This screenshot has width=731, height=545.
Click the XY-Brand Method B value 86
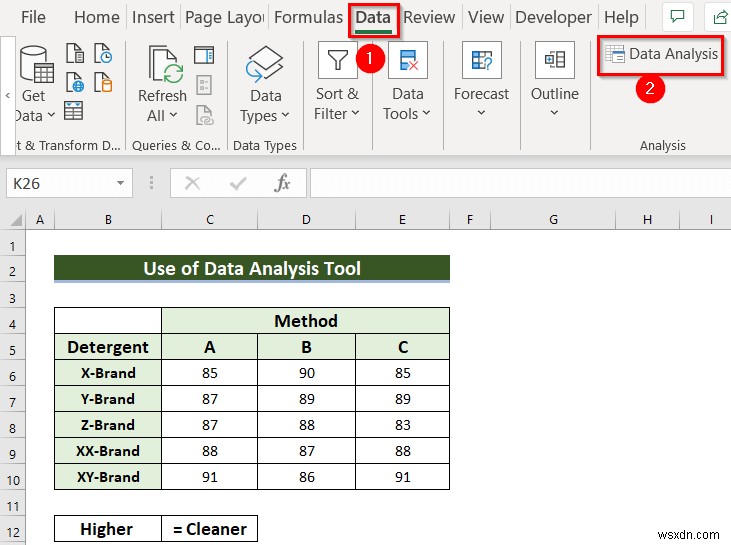point(306,477)
